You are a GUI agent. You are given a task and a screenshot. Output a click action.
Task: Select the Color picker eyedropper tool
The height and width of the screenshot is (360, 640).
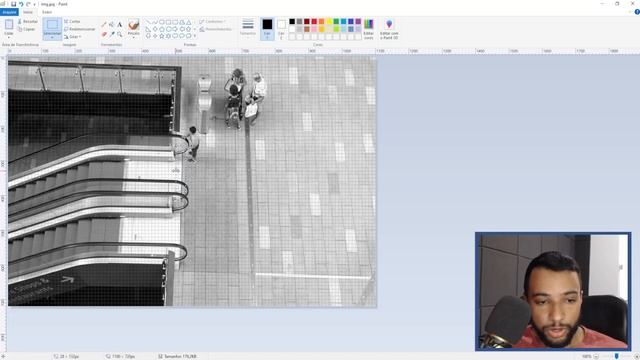point(111,34)
